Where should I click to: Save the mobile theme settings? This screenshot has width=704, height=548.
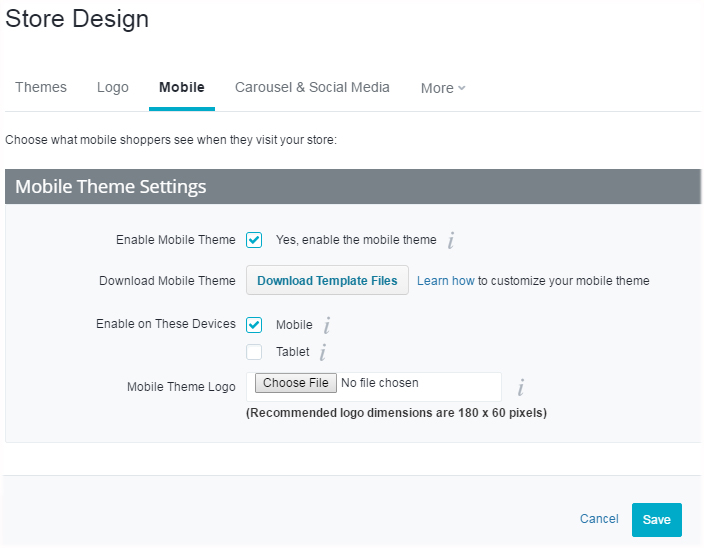(656, 520)
